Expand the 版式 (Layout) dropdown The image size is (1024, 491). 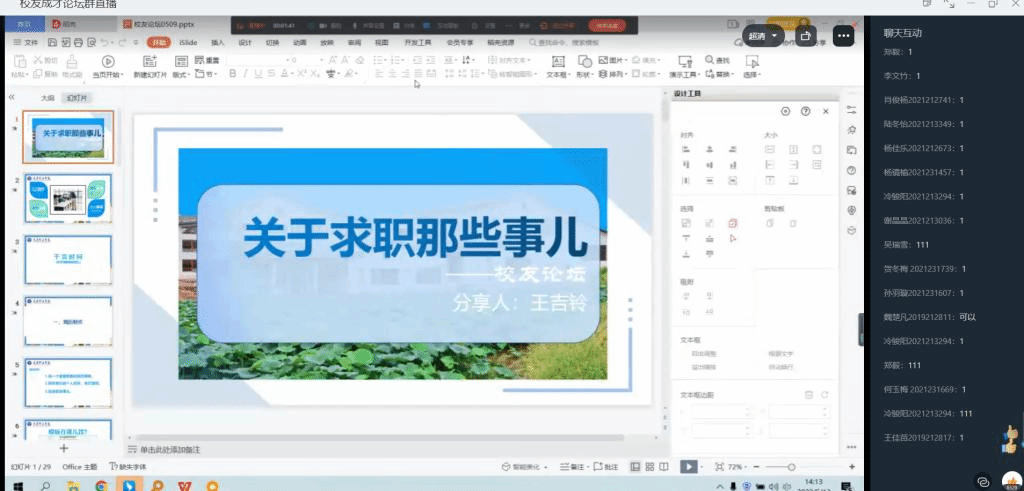tap(181, 75)
